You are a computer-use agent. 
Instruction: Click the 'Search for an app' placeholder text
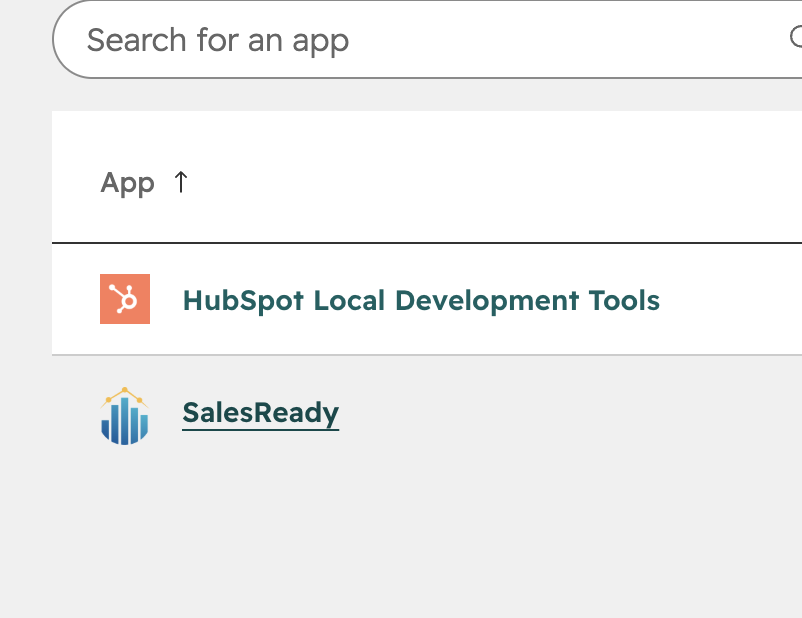(x=218, y=40)
